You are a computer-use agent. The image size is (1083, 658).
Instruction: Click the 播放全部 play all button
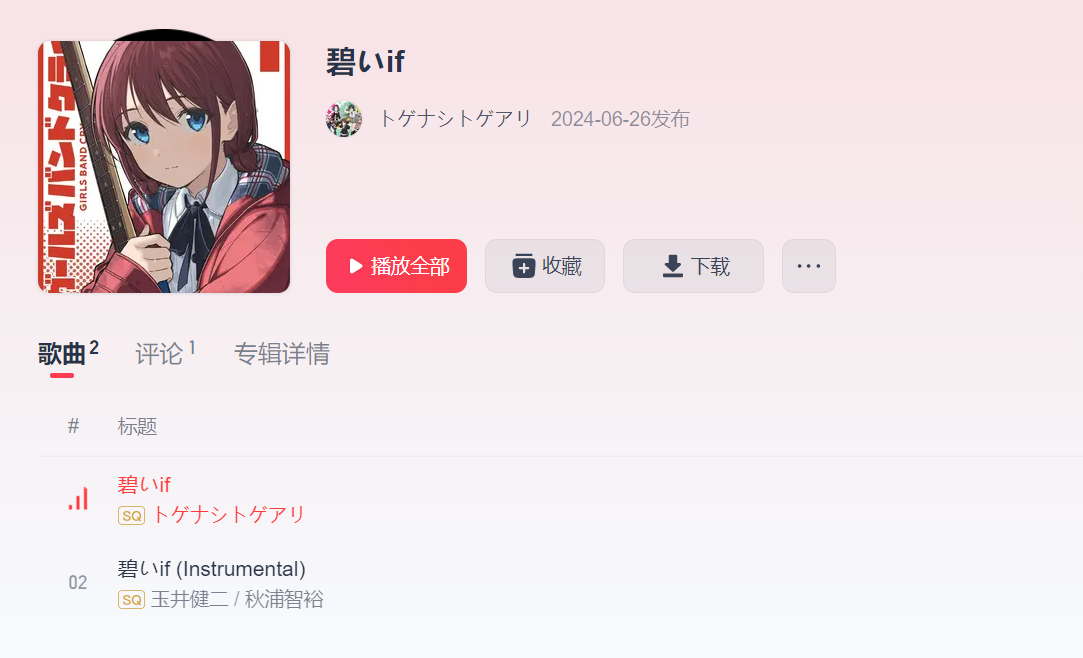[396, 266]
